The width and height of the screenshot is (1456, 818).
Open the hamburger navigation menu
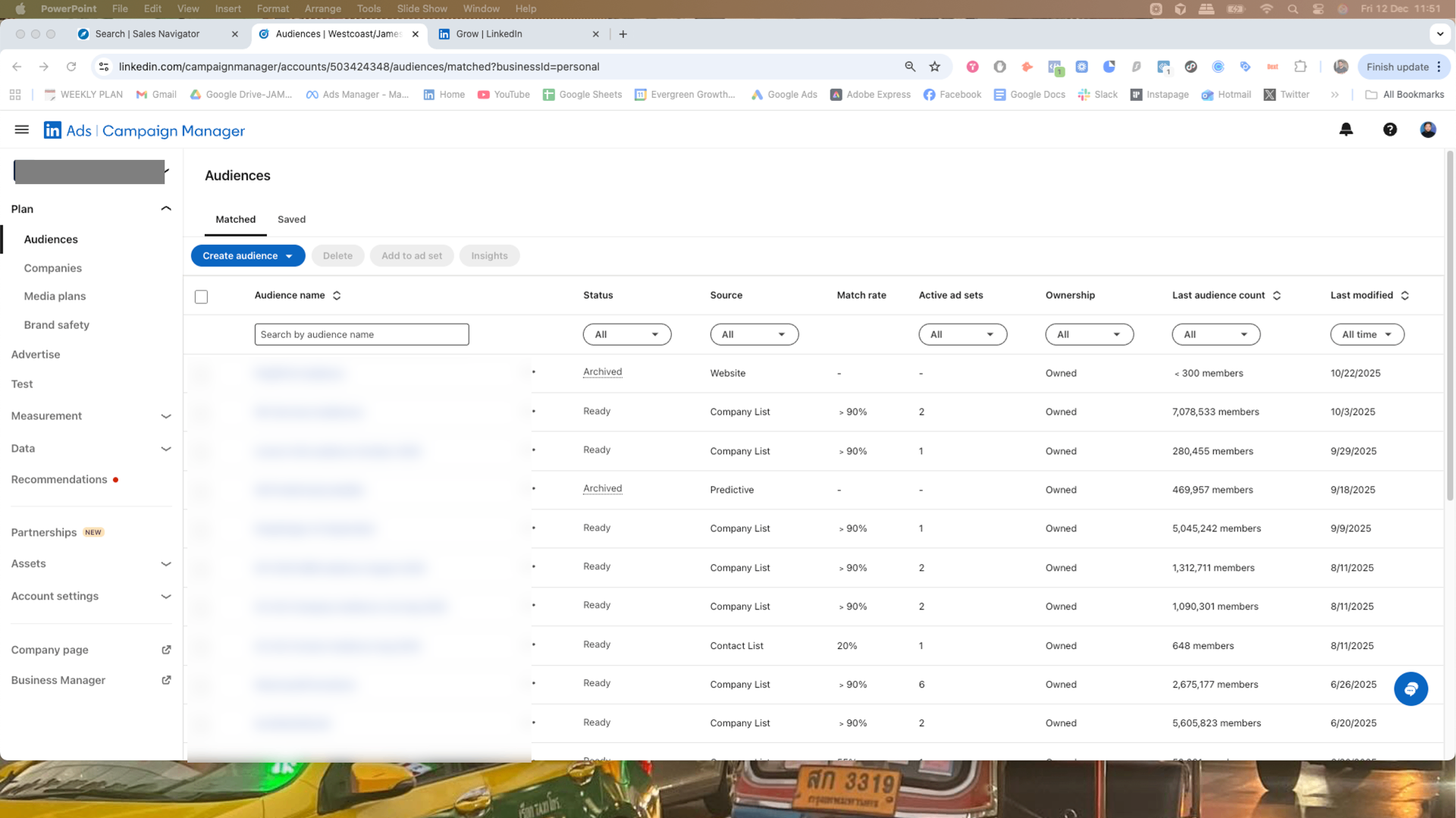point(22,130)
